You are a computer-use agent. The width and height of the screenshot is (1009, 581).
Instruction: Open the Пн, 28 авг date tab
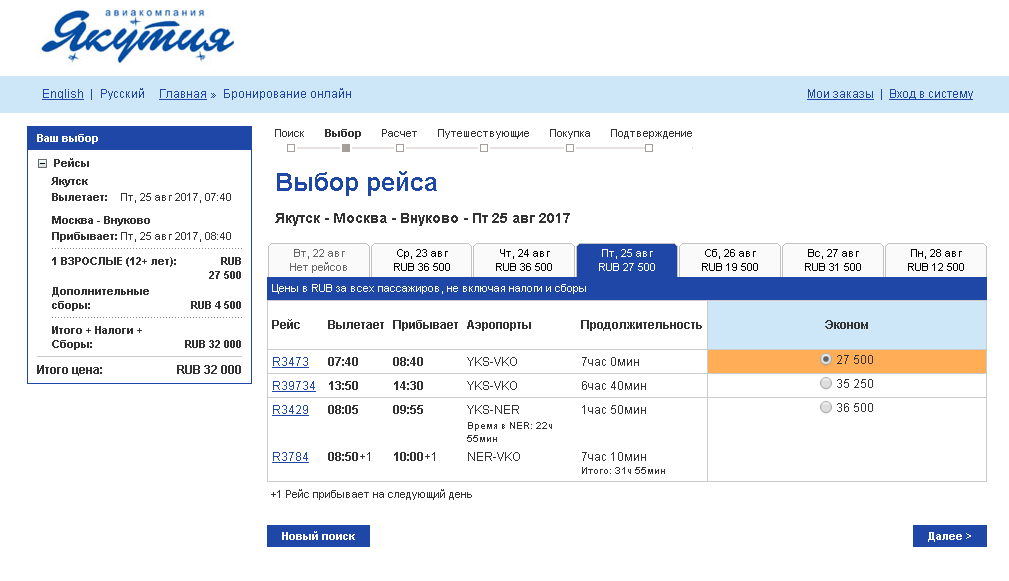click(x=936, y=260)
